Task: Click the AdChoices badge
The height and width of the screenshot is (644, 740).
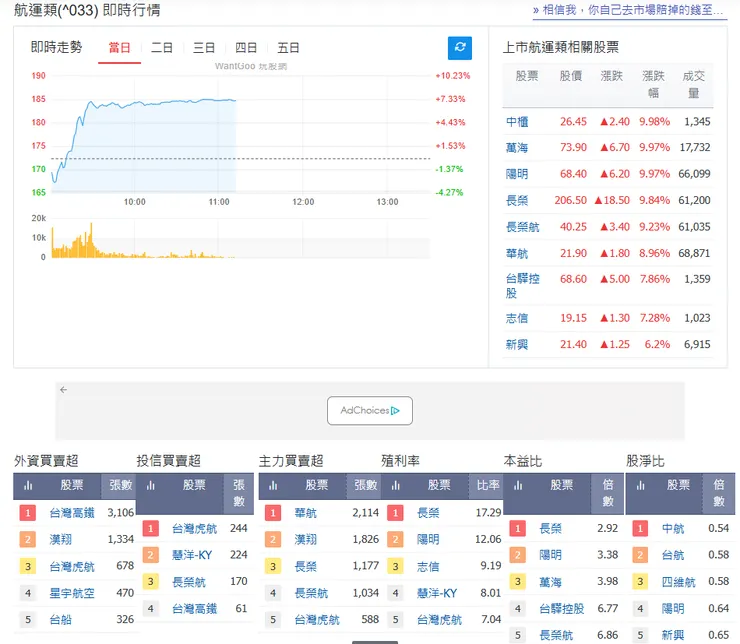Action: coord(370,410)
